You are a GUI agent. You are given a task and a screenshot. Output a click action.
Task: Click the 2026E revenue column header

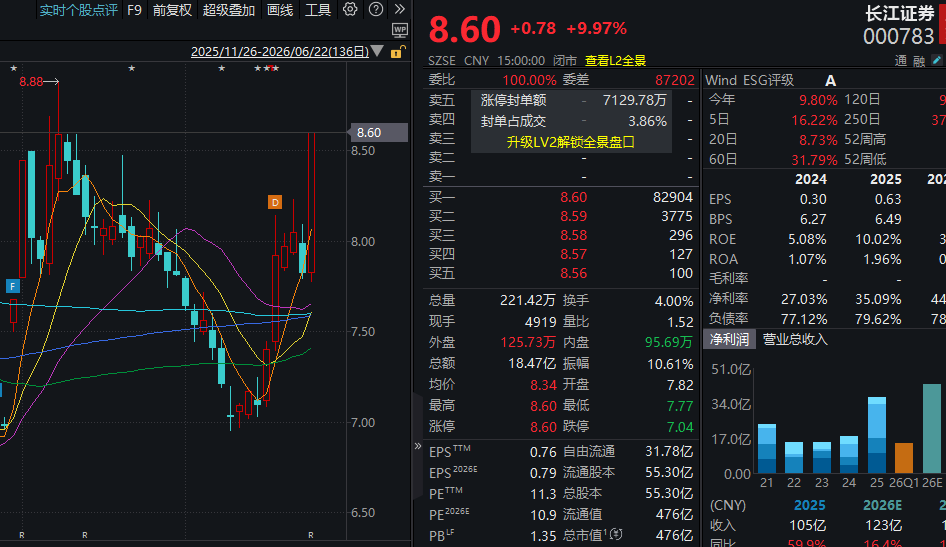pos(883,505)
